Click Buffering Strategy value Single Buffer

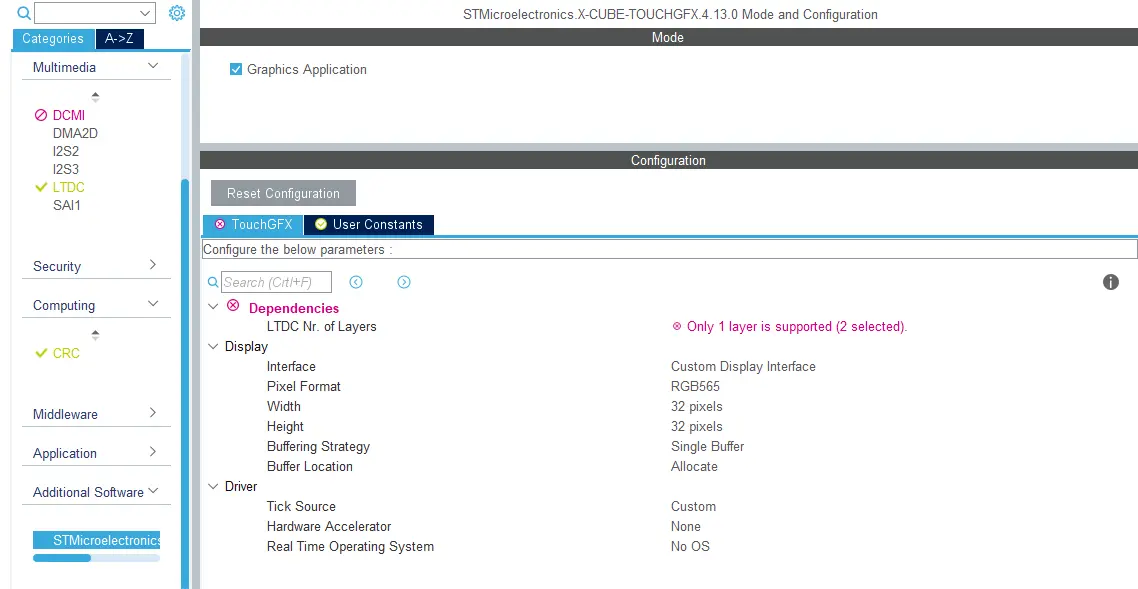(x=708, y=447)
